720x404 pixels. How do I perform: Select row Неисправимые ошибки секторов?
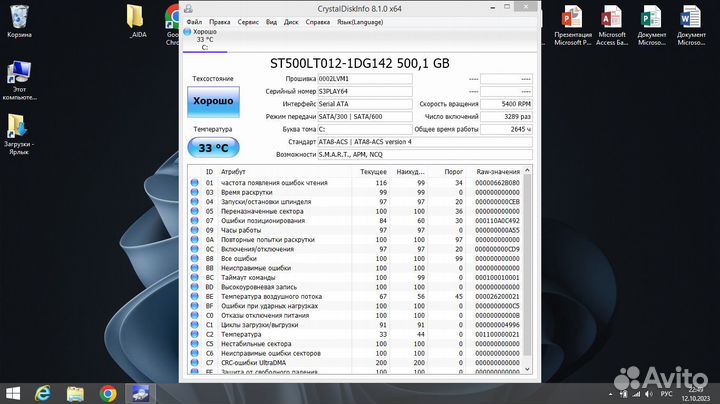[355, 354]
